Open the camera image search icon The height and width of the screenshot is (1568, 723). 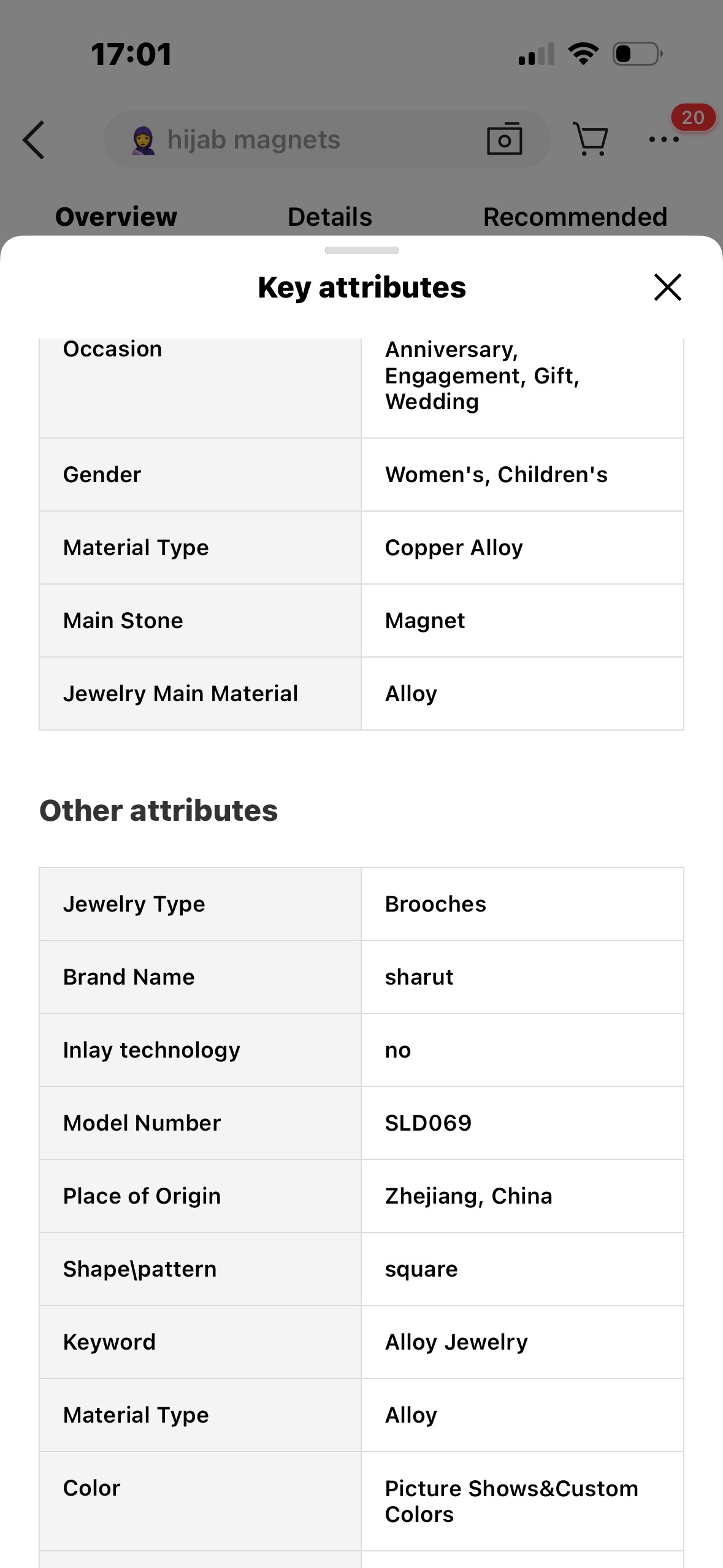(504, 140)
